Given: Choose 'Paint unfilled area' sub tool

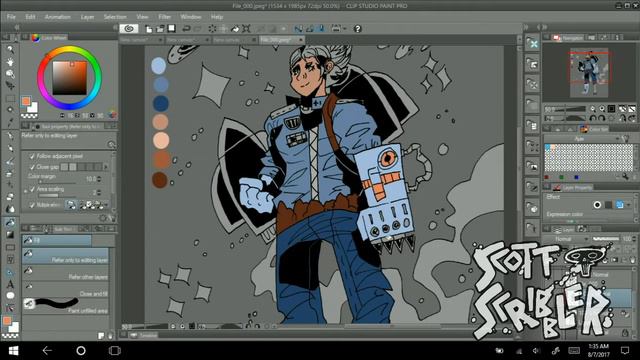Looking at the screenshot, I should (x=66, y=306).
